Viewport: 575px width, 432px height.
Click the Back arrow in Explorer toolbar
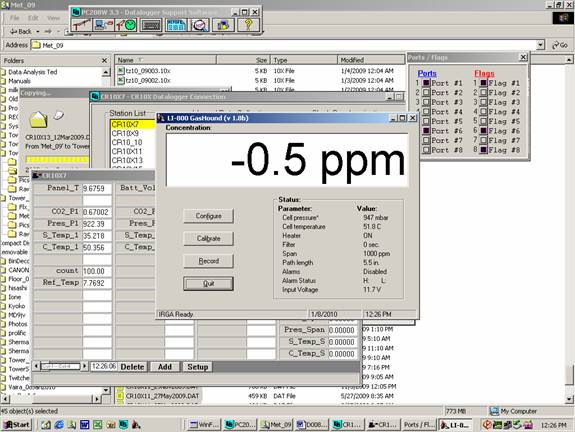[20, 32]
